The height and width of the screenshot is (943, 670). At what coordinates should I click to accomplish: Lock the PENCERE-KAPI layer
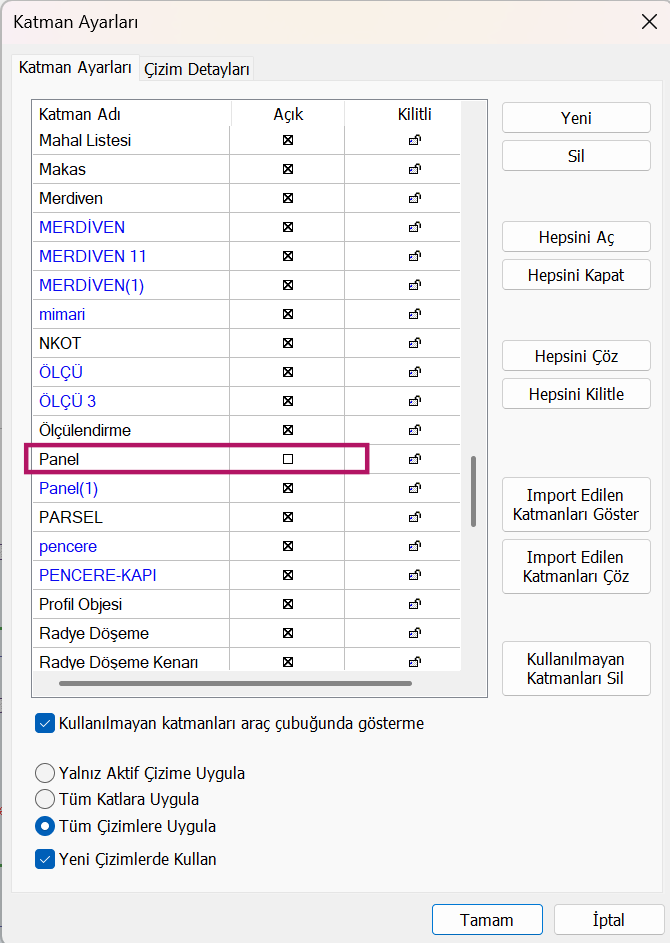point(414,575)
